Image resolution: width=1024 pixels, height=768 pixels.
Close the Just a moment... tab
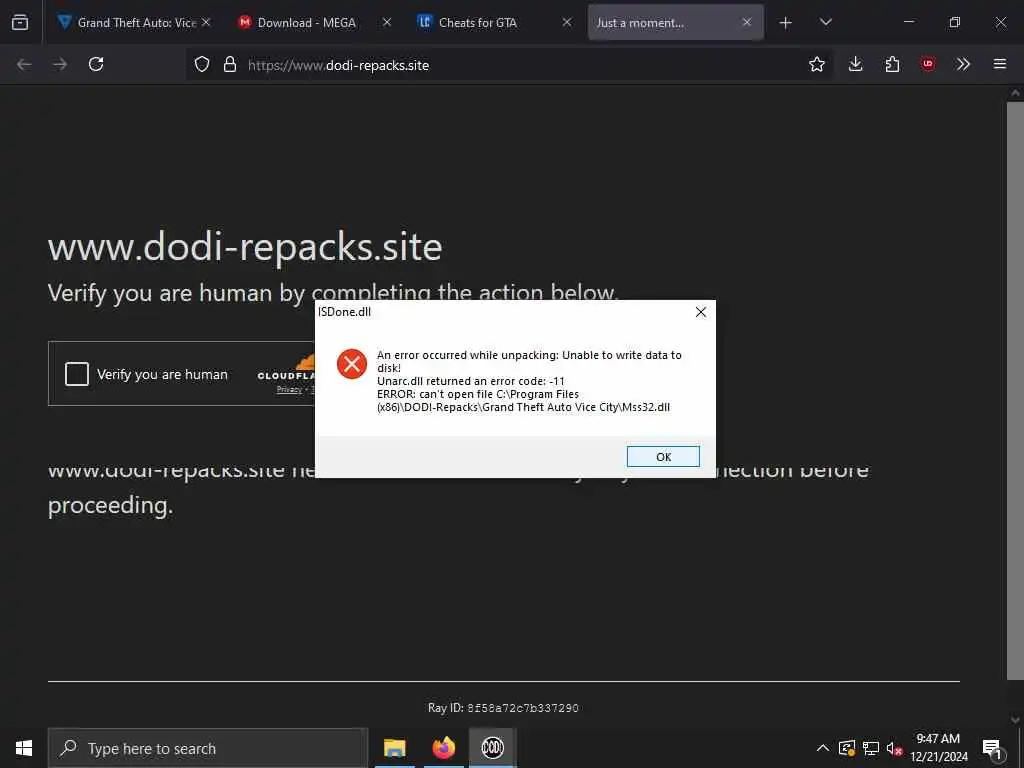747,22
